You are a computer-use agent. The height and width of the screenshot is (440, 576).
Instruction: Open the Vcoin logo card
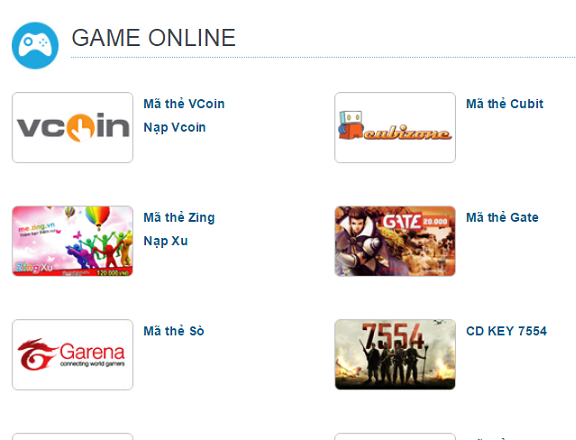pyautogui.click(x=72, y=127)
